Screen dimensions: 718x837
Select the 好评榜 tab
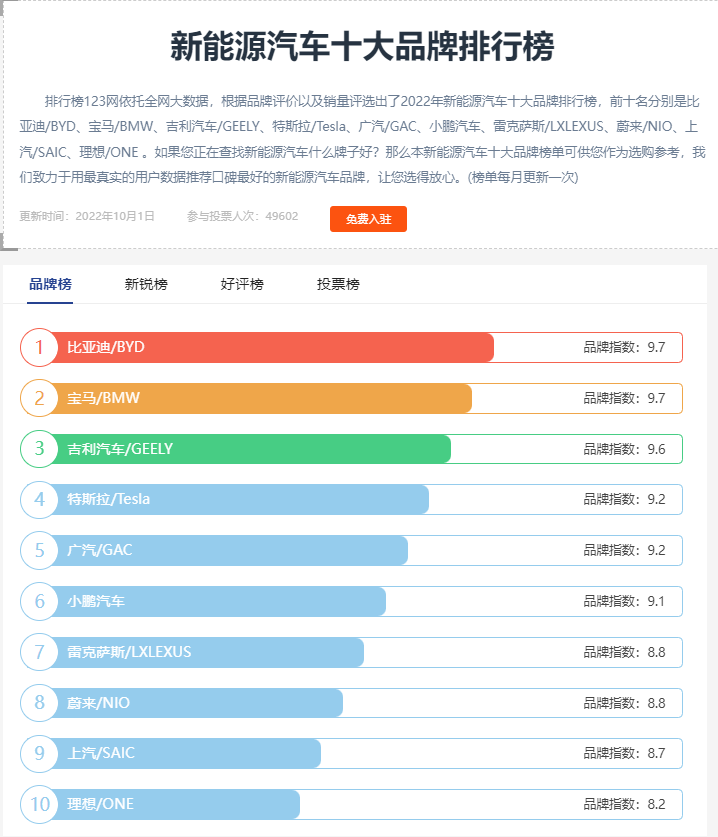click(242, 284)
